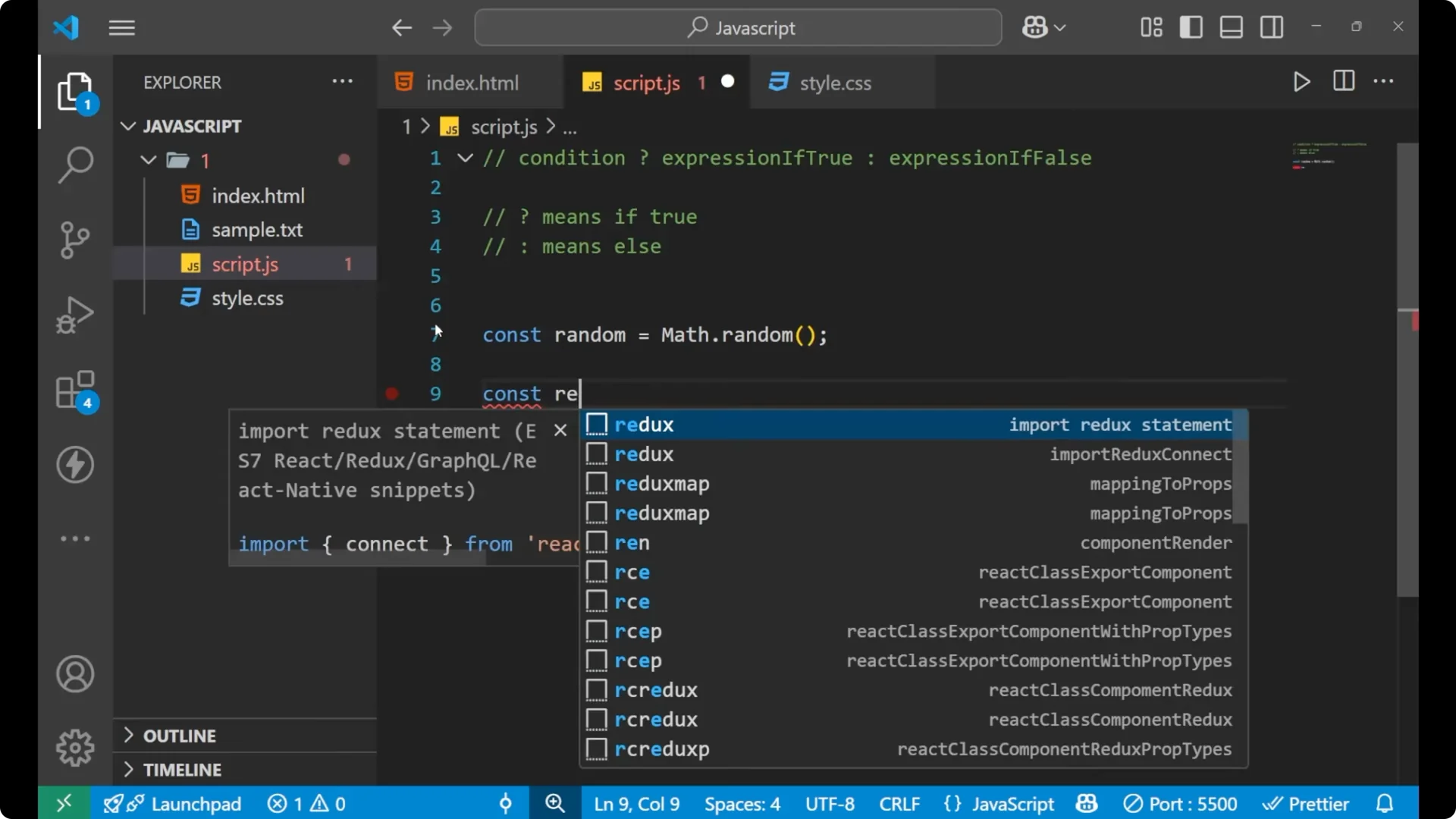
Task: Toggle the Secondary Side Bar
Action: [1271, 27]
